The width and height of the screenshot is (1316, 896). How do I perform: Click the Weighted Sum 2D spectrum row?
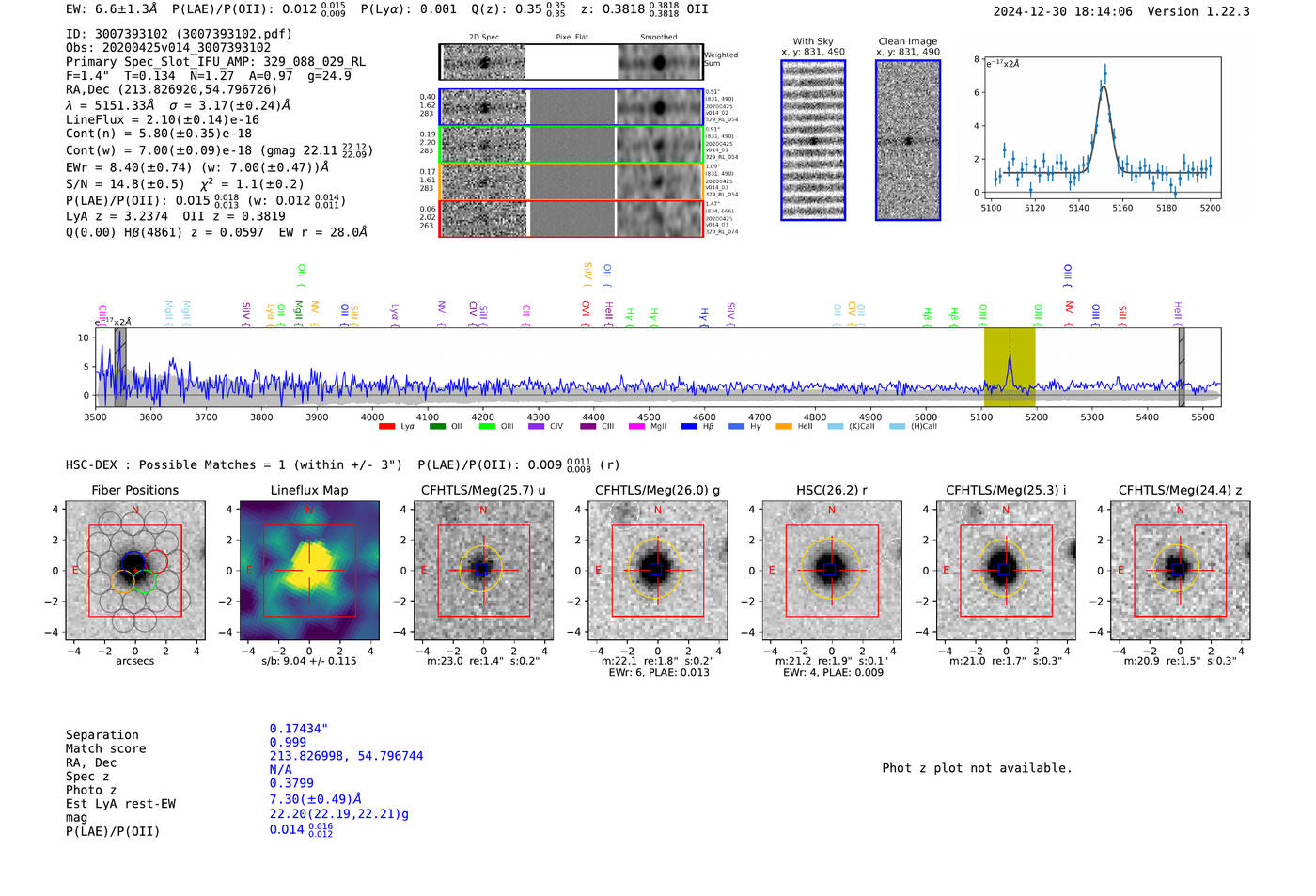572,62
